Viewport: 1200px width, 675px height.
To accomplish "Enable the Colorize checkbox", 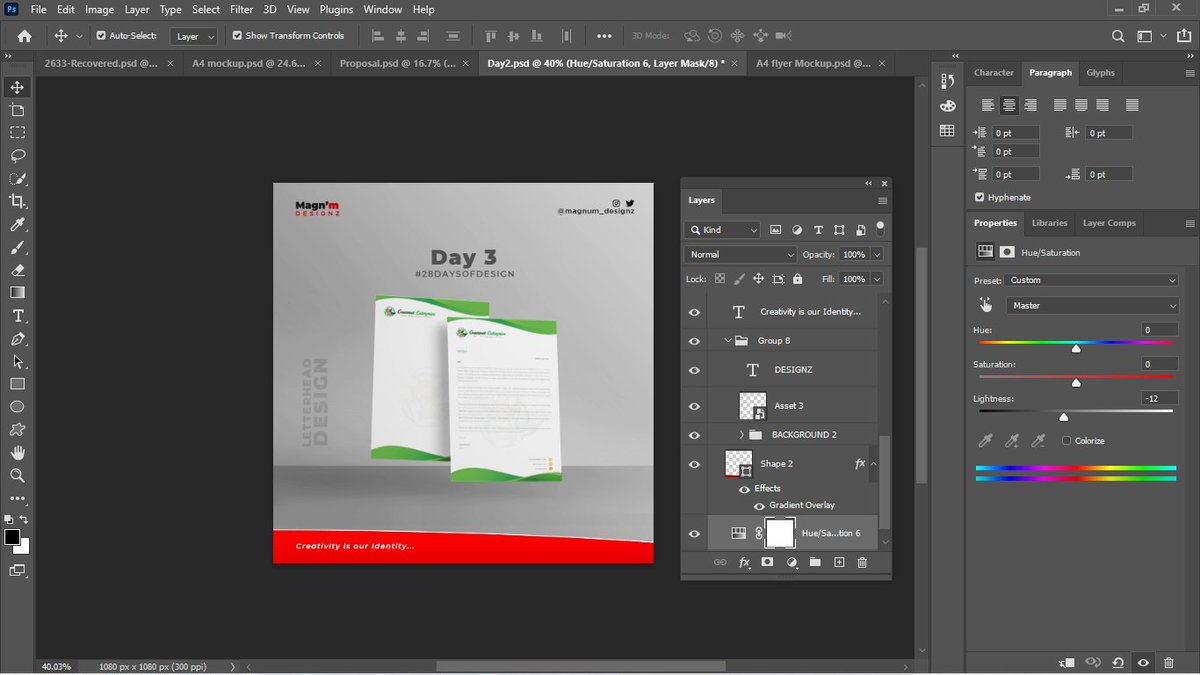I will (x=1066, y=441).
